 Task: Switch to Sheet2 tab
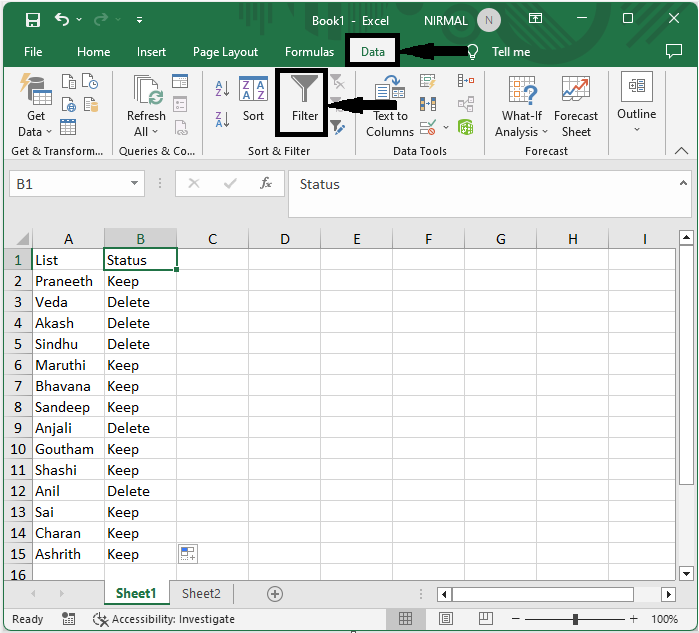click(x=201, y=593)
